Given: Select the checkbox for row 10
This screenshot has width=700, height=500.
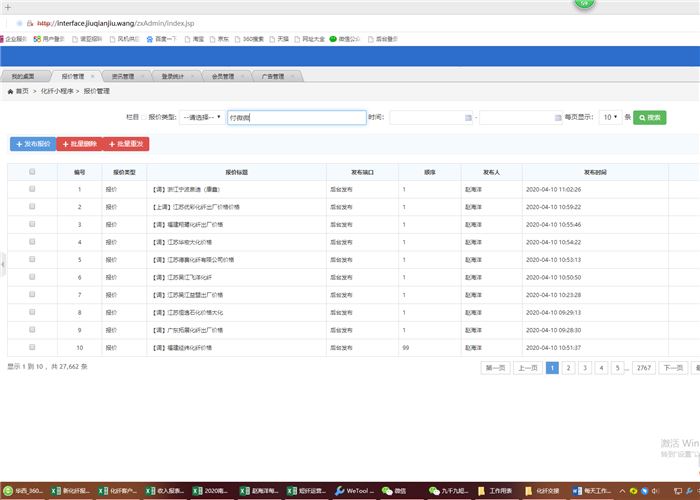Looking at the screenshot, I should [x=32, y=347].
